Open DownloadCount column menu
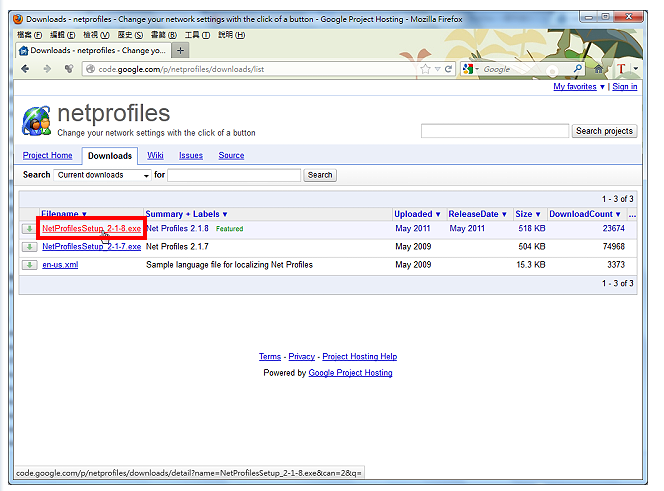This screenshot has height=491, width=664. coord(584,214)
